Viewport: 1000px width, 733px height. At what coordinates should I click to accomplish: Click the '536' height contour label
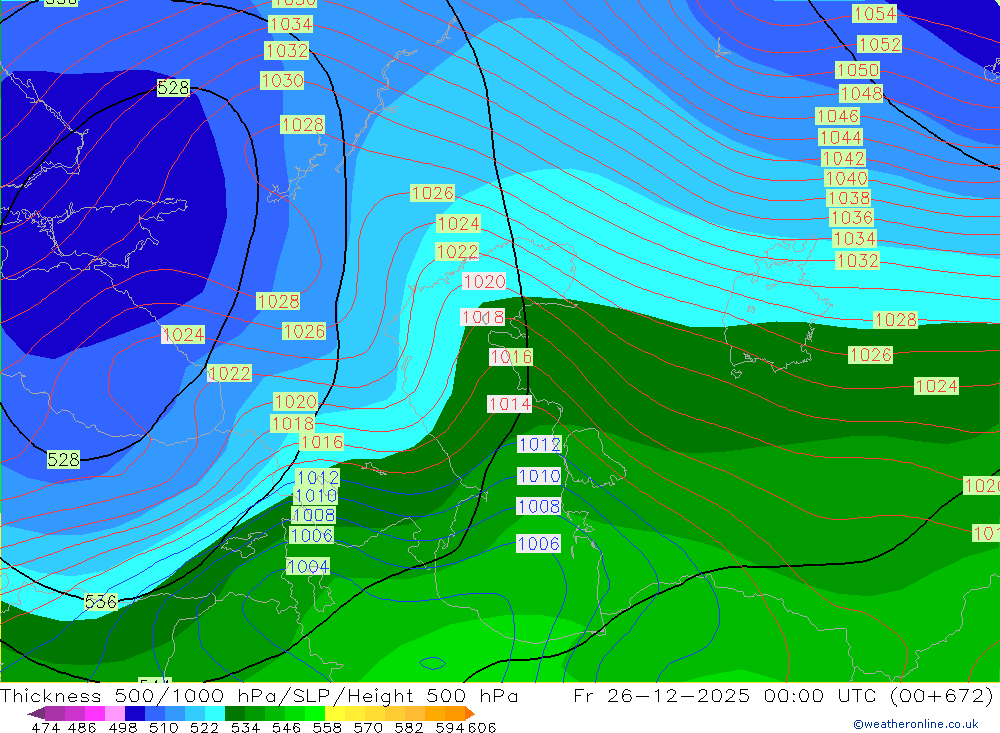[101, 602]
